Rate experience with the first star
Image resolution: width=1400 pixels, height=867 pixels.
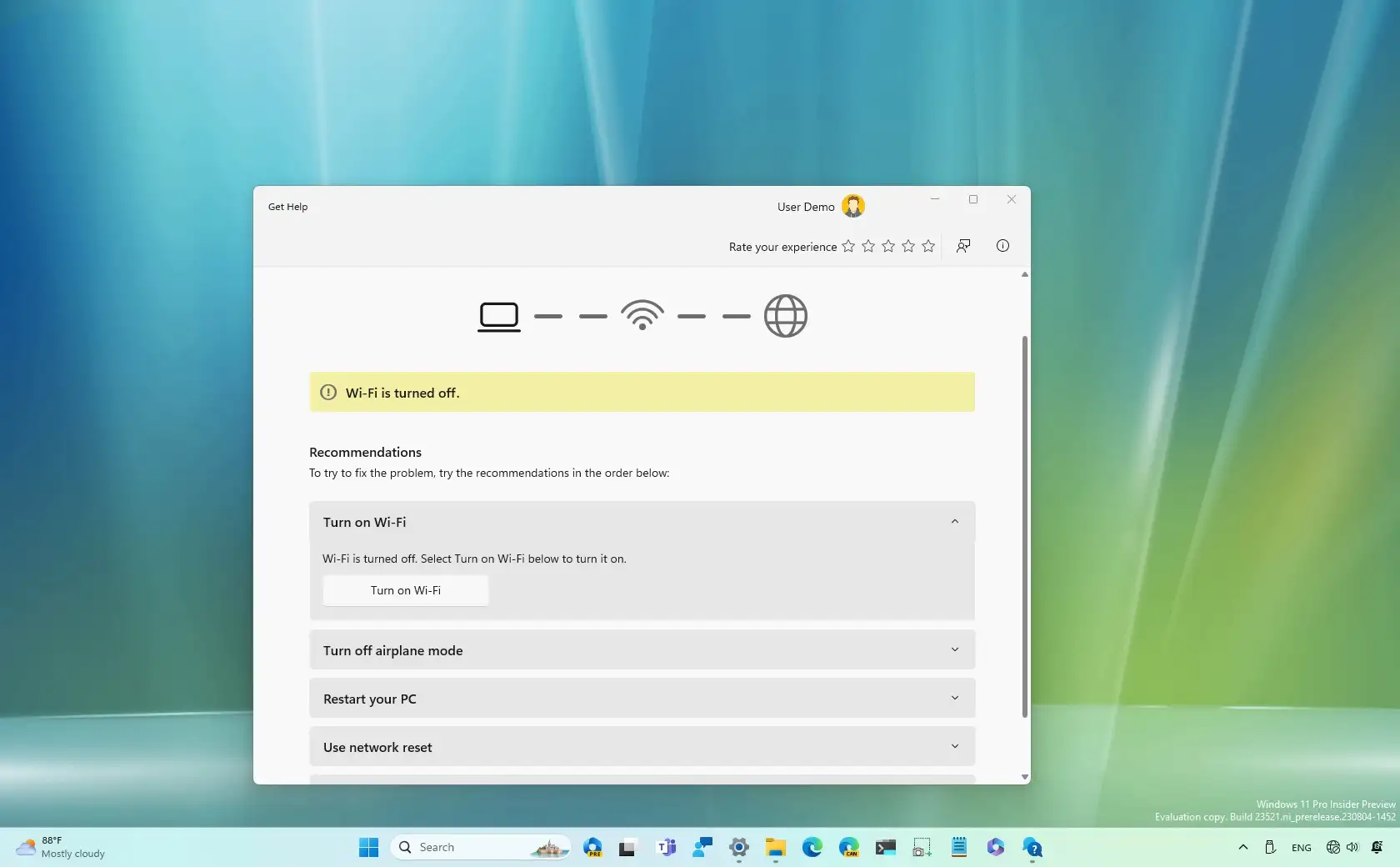tap(848, 246)
